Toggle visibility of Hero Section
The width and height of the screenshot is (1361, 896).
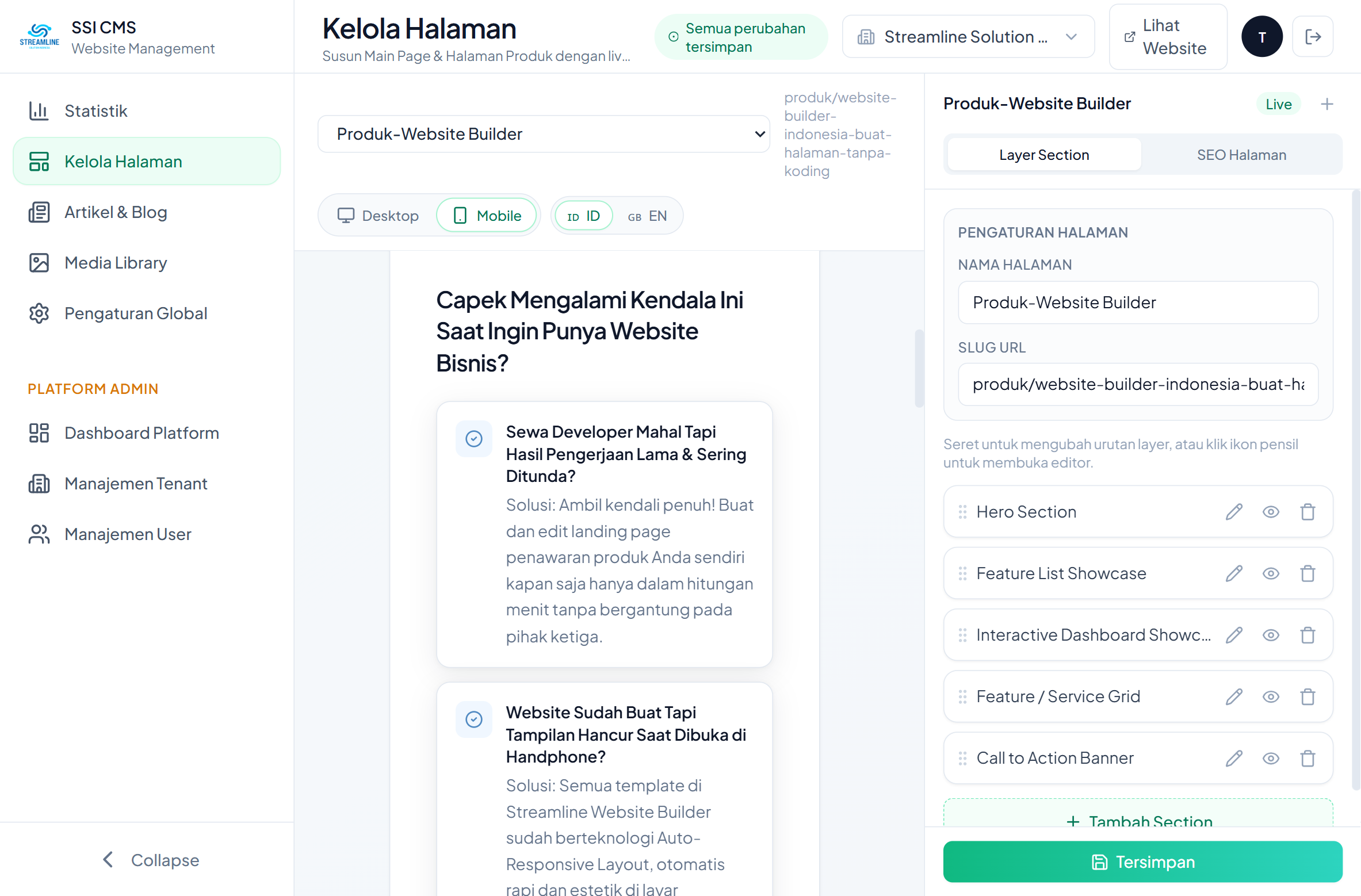[1271, 512]
